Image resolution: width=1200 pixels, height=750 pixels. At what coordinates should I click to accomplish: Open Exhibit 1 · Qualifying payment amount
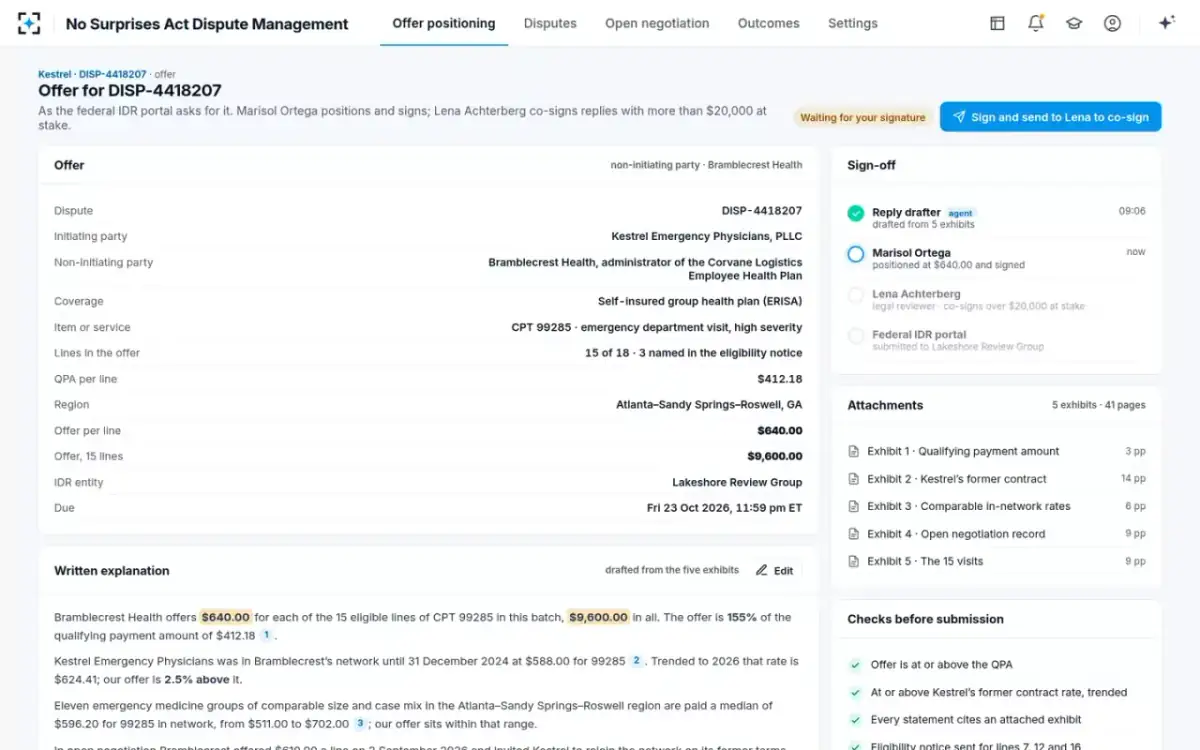(963, 451)
